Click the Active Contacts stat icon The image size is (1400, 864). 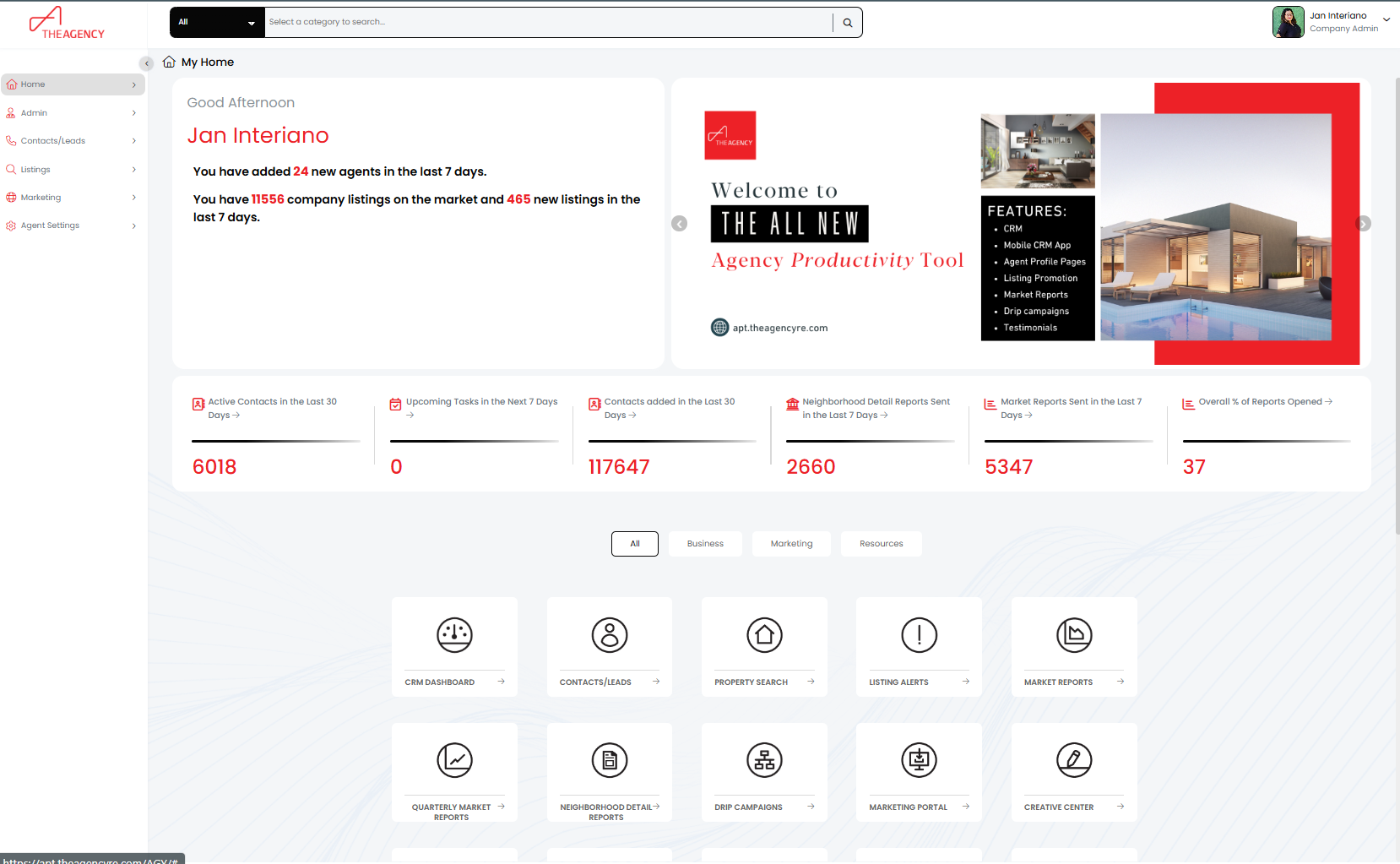198,404
